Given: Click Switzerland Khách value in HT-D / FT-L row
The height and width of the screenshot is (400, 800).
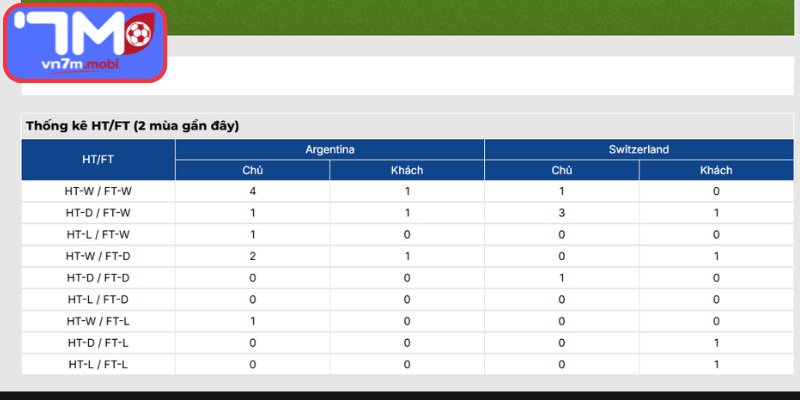Looking at the screenshot, I should click(x=716, y=343).
